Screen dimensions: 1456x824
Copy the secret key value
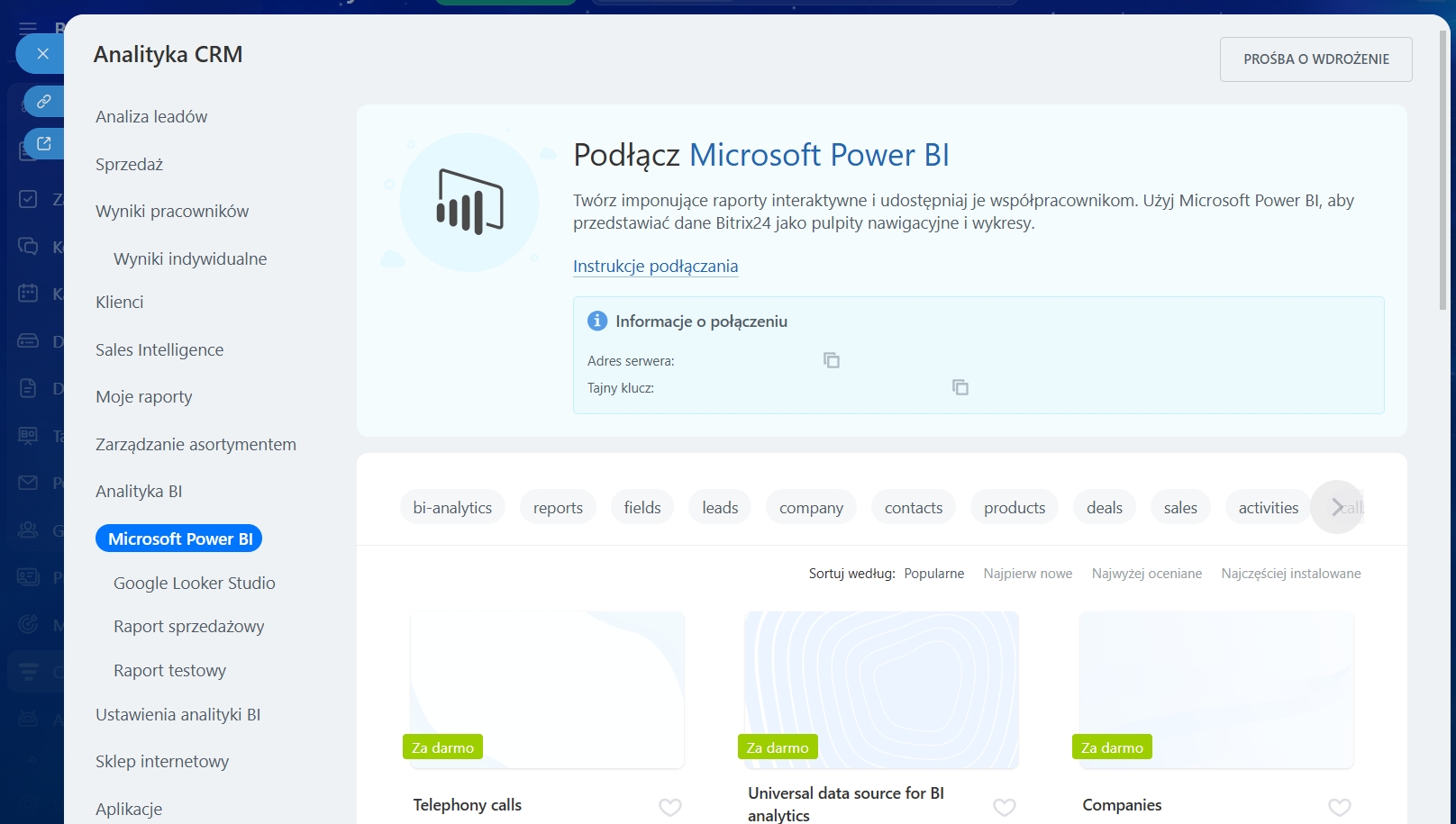click(x=960, y=387)
